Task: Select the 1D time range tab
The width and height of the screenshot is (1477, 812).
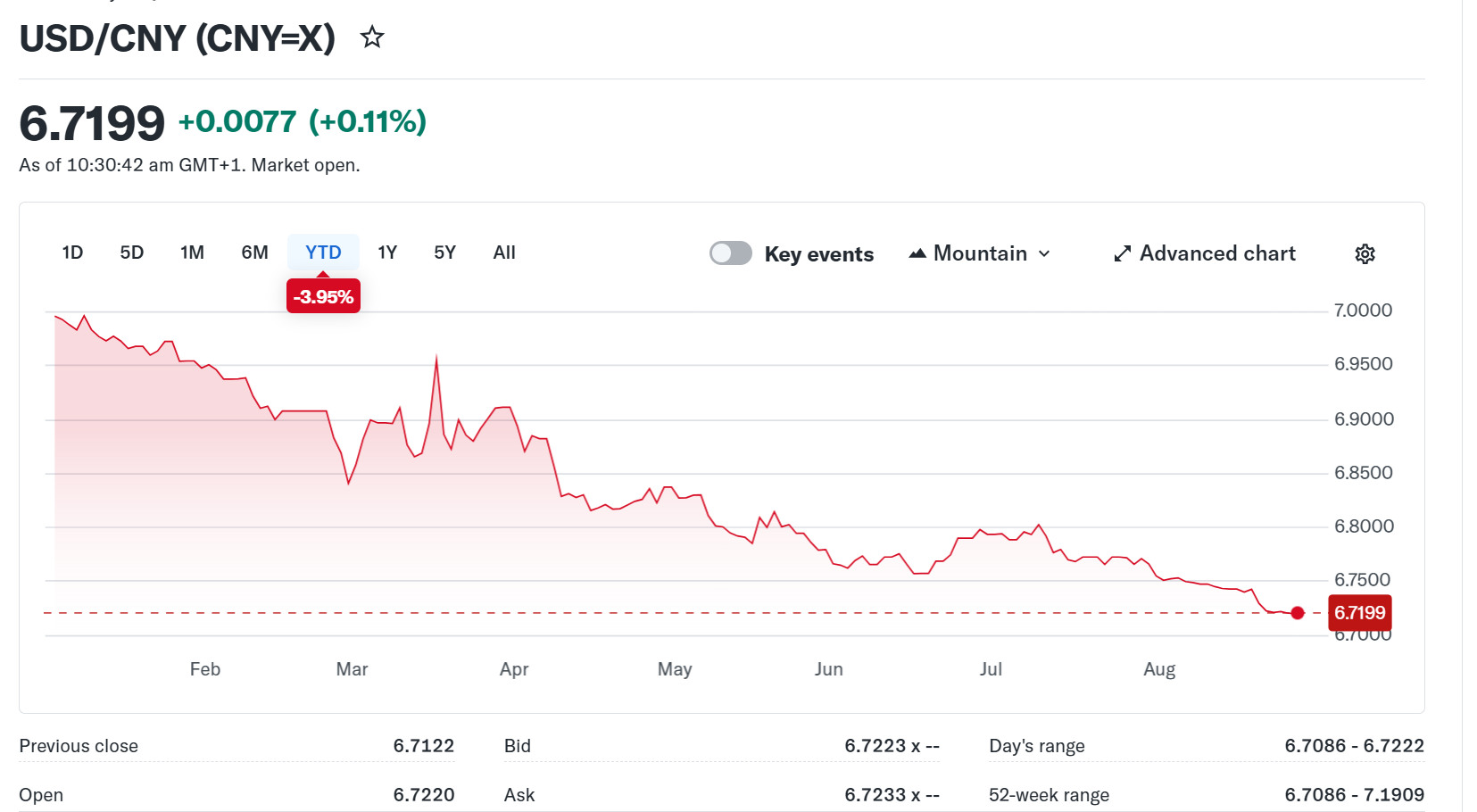Action: (x=72, y=253)
